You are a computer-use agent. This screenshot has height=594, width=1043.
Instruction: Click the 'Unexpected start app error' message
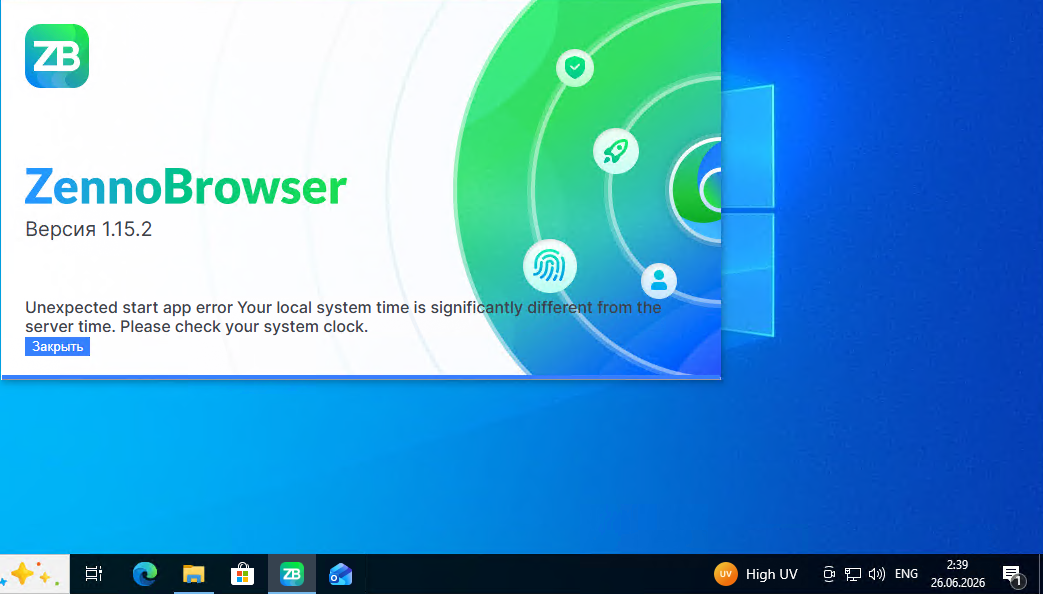point(343,317)
